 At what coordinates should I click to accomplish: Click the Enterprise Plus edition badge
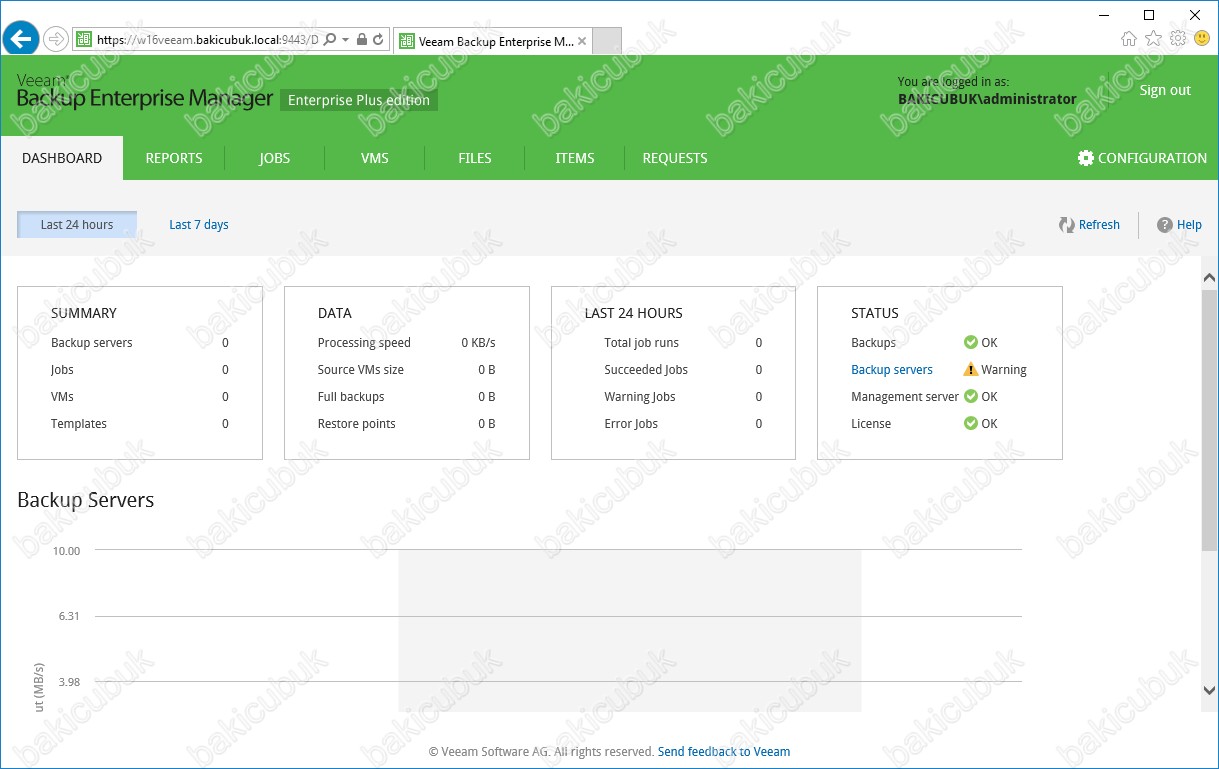(359, 100)
